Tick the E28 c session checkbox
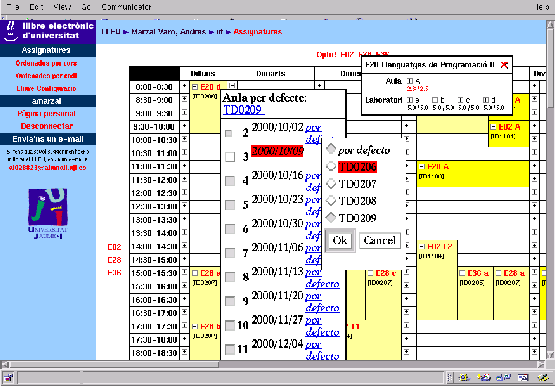The width and height of the screenshot is (555, 386). coord(370,273)
